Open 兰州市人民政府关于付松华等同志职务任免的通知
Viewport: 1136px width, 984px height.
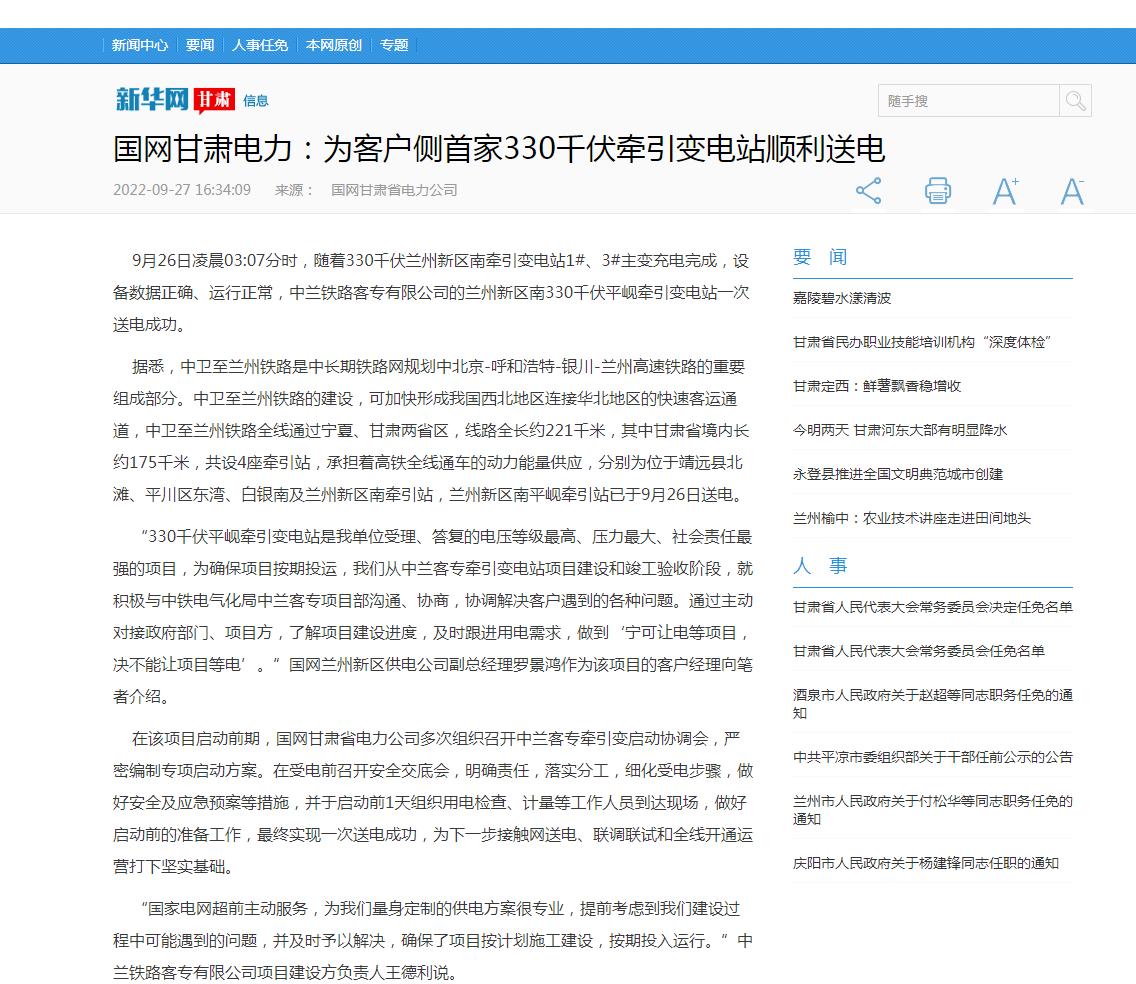(932, 809)
